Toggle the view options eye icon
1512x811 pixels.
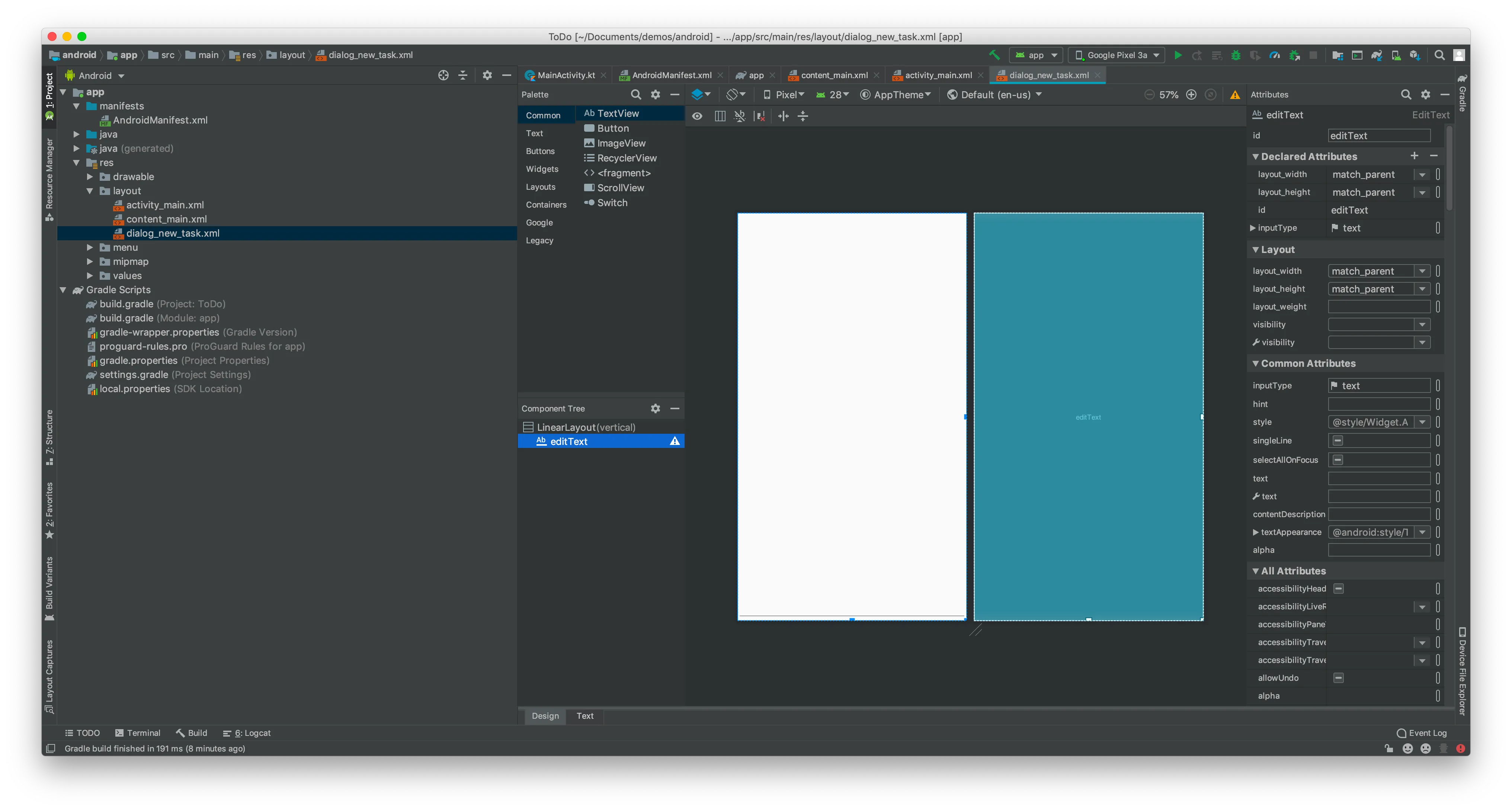click(697, 116)
